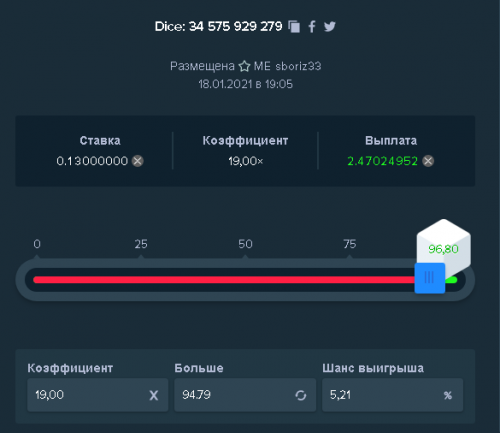Click the star icon beside ME
This screenshot has width=500, height=433.
coord(244,66)
